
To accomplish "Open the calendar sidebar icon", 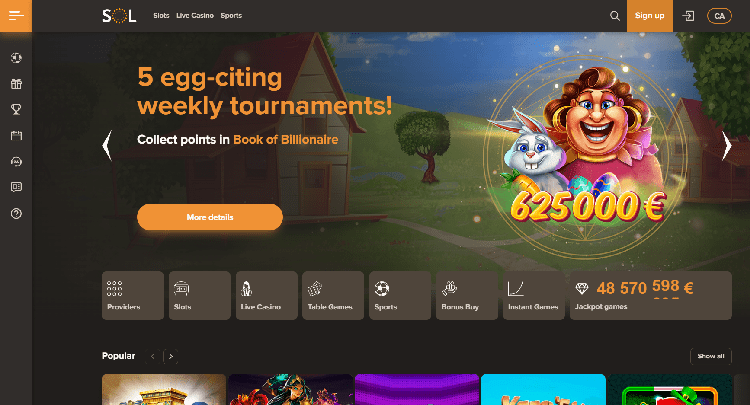I will coord(16,136).
